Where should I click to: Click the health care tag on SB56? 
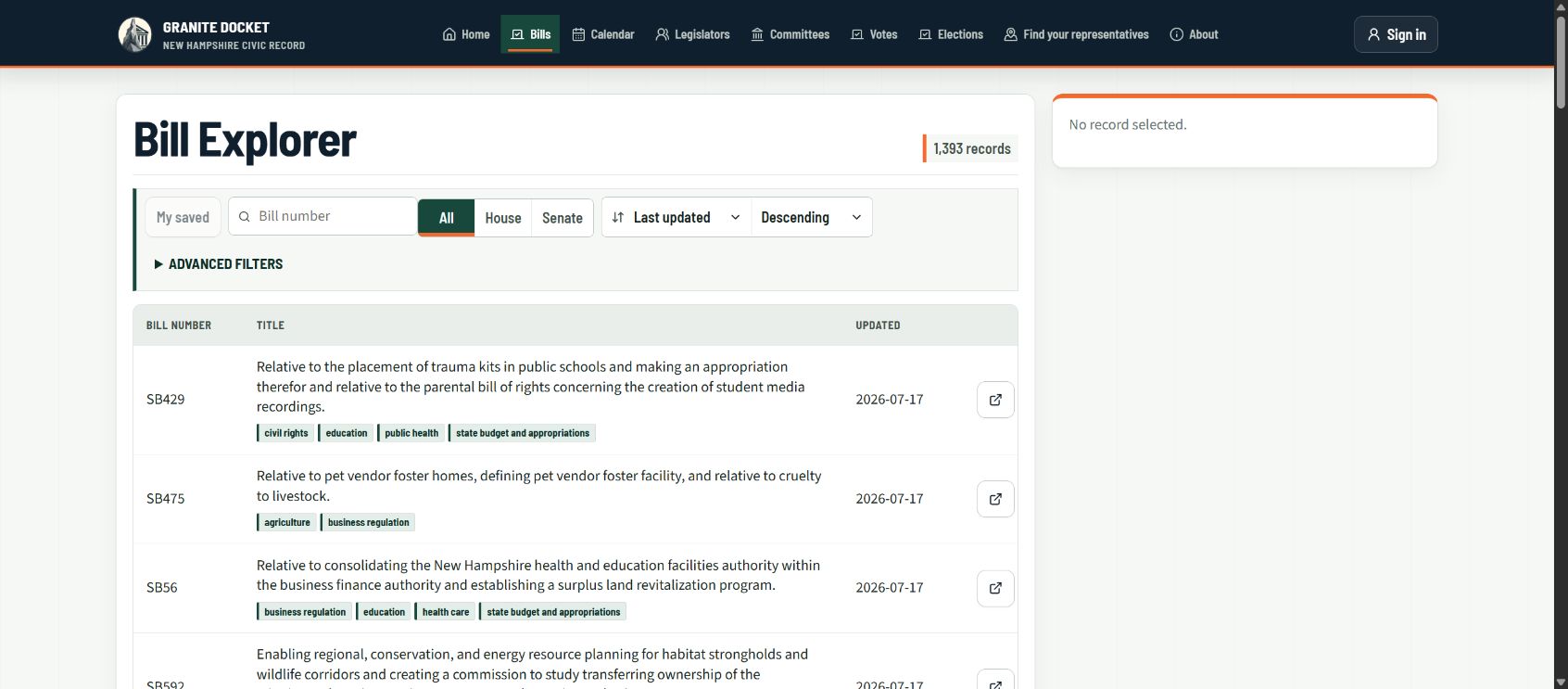click(x=445, y=612)
